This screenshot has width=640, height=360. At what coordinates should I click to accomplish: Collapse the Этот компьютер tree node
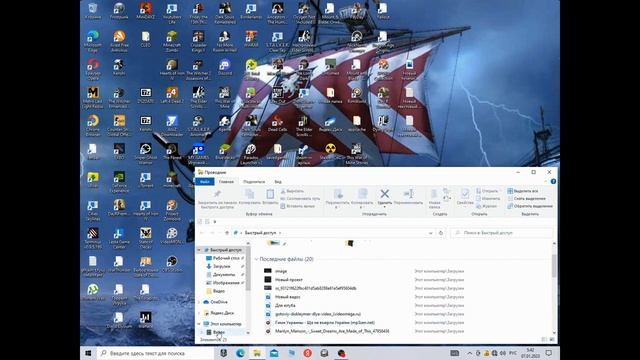point(199,324)
